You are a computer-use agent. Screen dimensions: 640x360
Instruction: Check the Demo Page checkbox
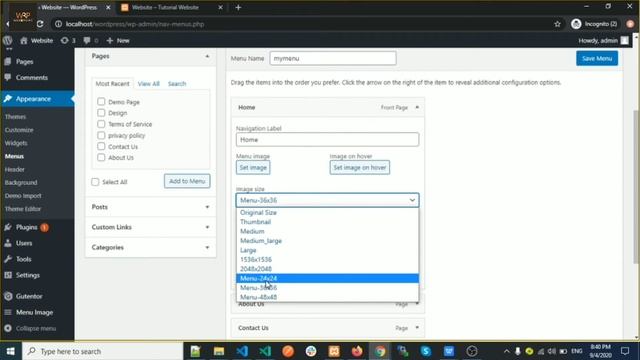click(101, 102)
